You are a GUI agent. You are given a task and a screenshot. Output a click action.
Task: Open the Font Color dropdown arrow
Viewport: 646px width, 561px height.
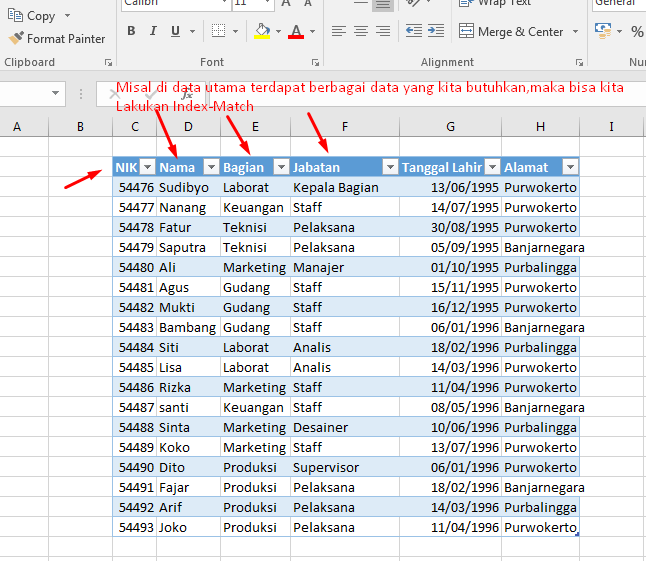[x=313, y=31]
